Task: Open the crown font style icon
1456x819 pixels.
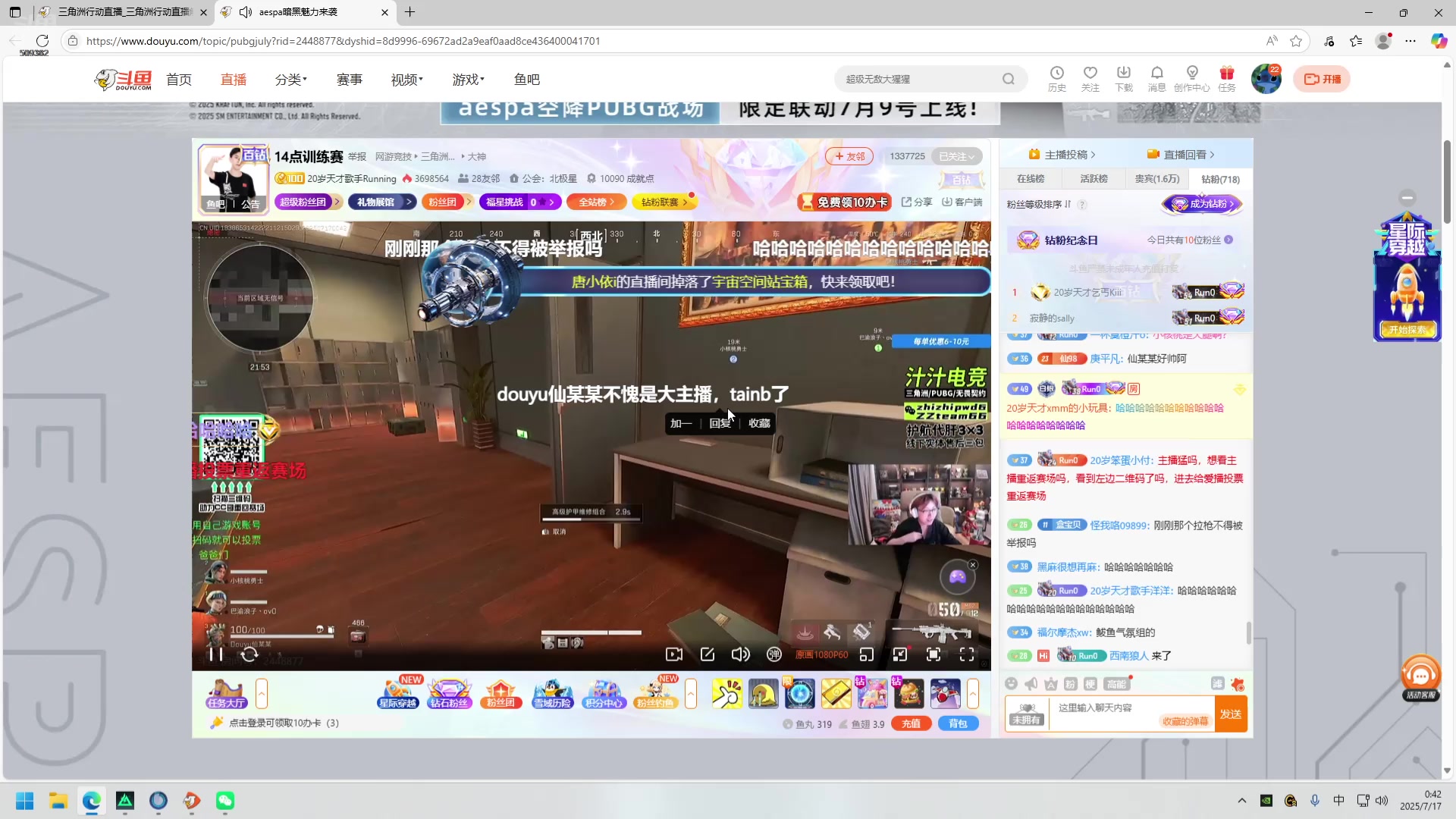Action: point(1051,684)
